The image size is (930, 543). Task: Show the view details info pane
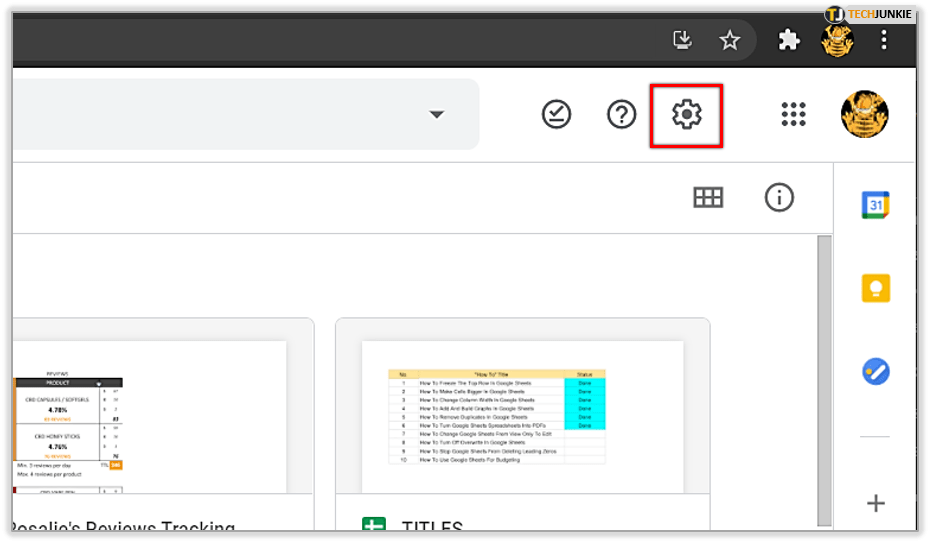pos(778,198)
